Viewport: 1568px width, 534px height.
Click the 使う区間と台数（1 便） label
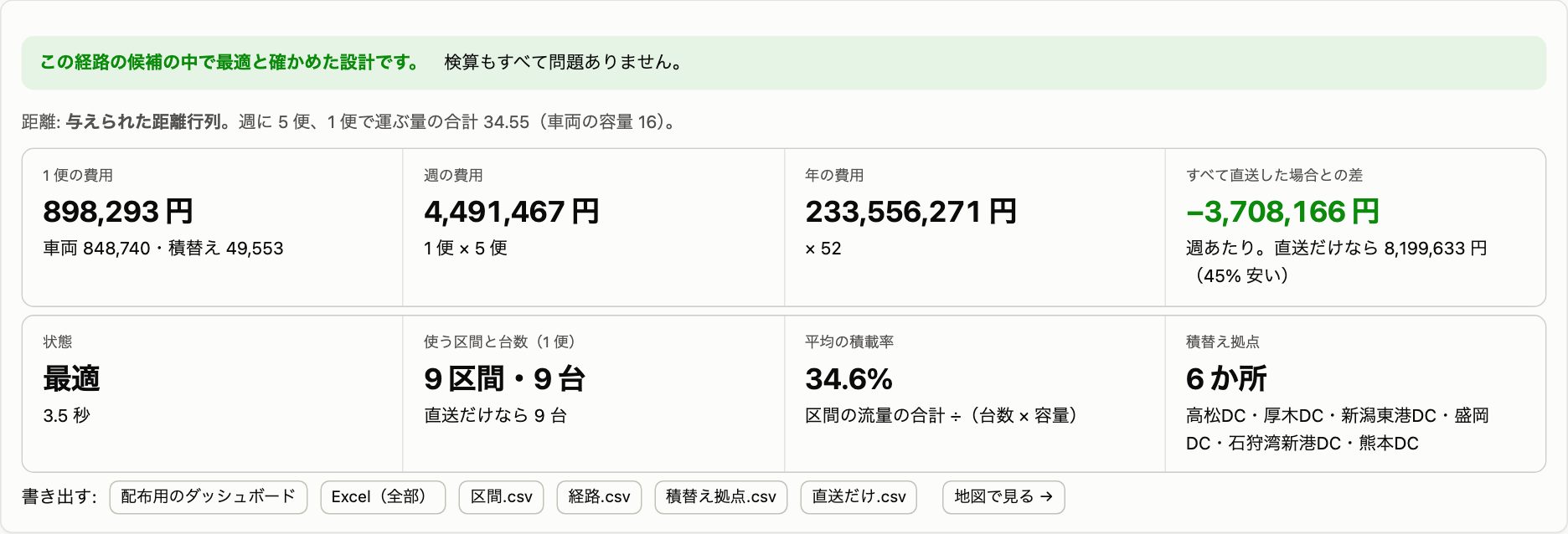pyautogui.click(x=502, y=341)
